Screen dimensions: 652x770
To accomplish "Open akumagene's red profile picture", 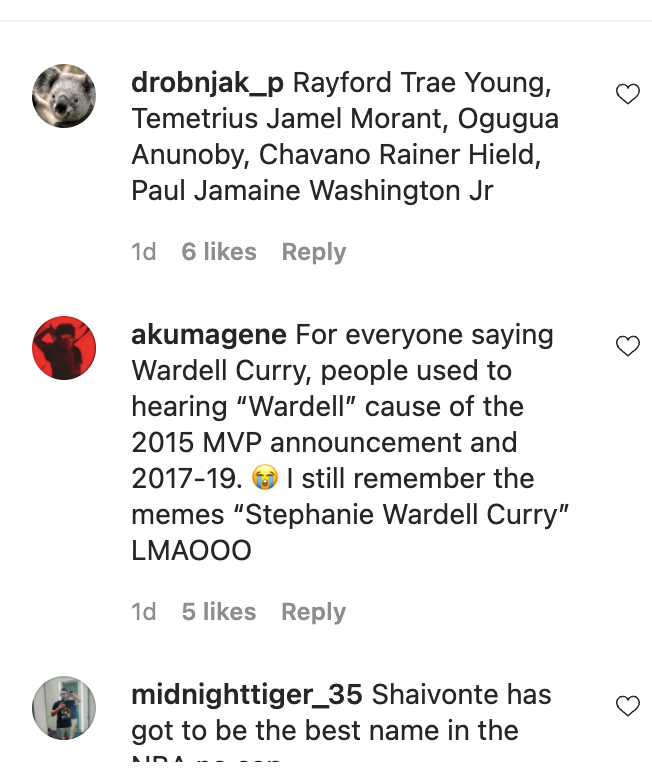I will [x=64, y=348].
